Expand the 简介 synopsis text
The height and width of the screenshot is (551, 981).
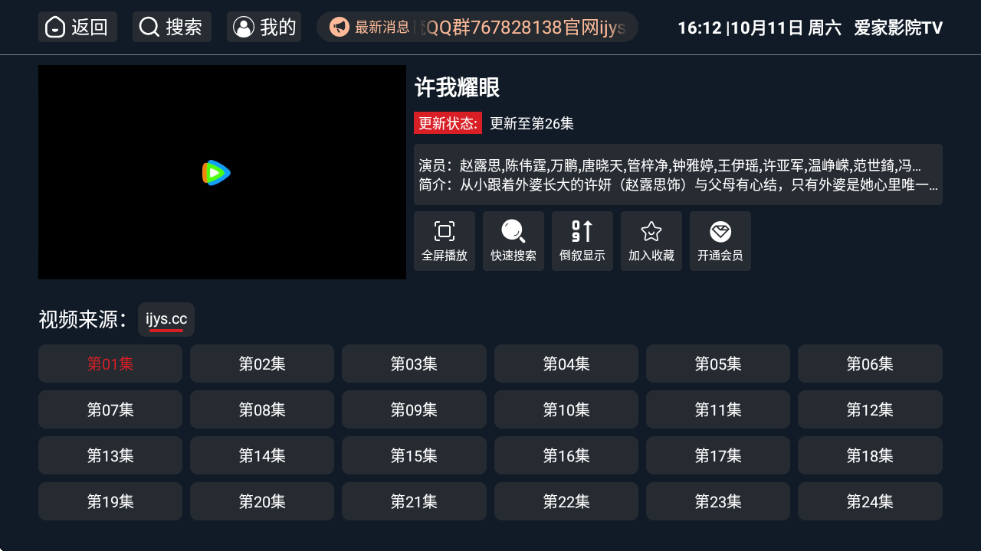click(678, 185)
